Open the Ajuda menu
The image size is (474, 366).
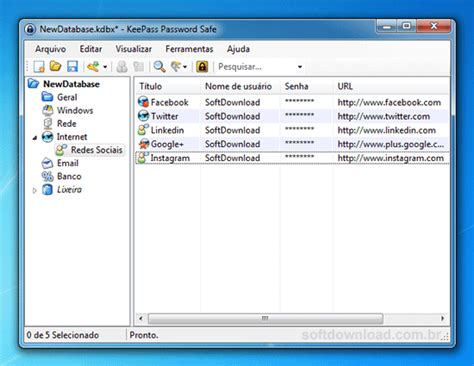click(238, 49)
